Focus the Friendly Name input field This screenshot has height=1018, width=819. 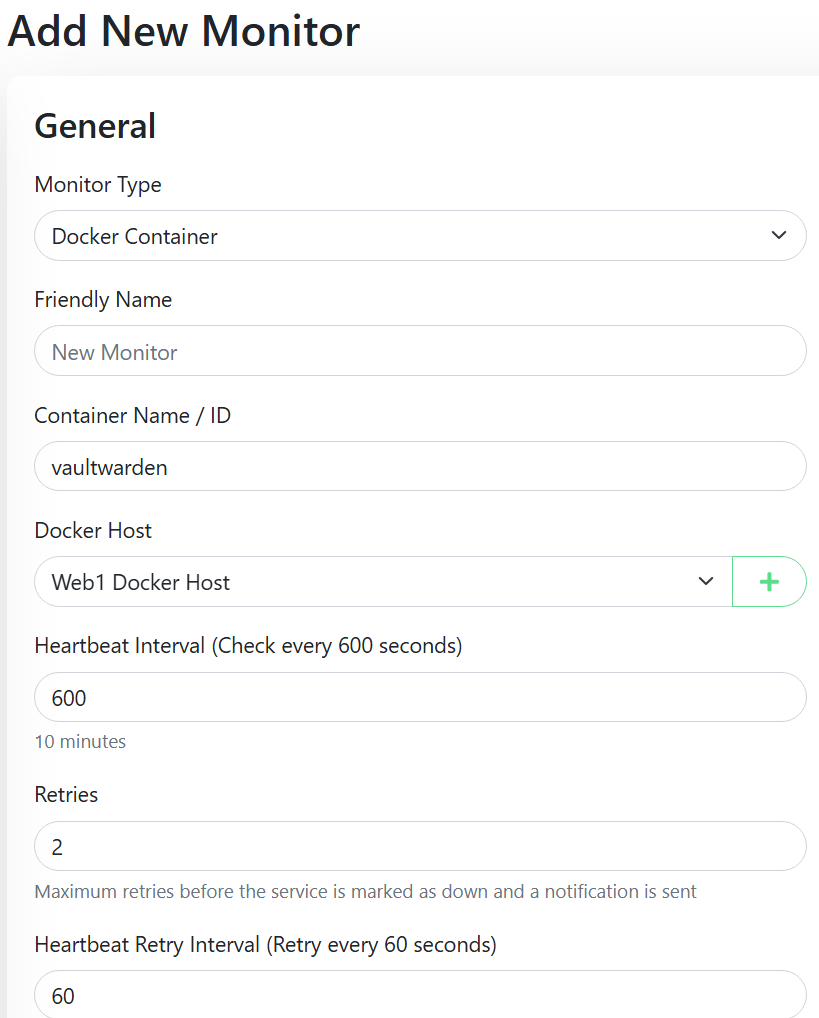coord(420,352)
